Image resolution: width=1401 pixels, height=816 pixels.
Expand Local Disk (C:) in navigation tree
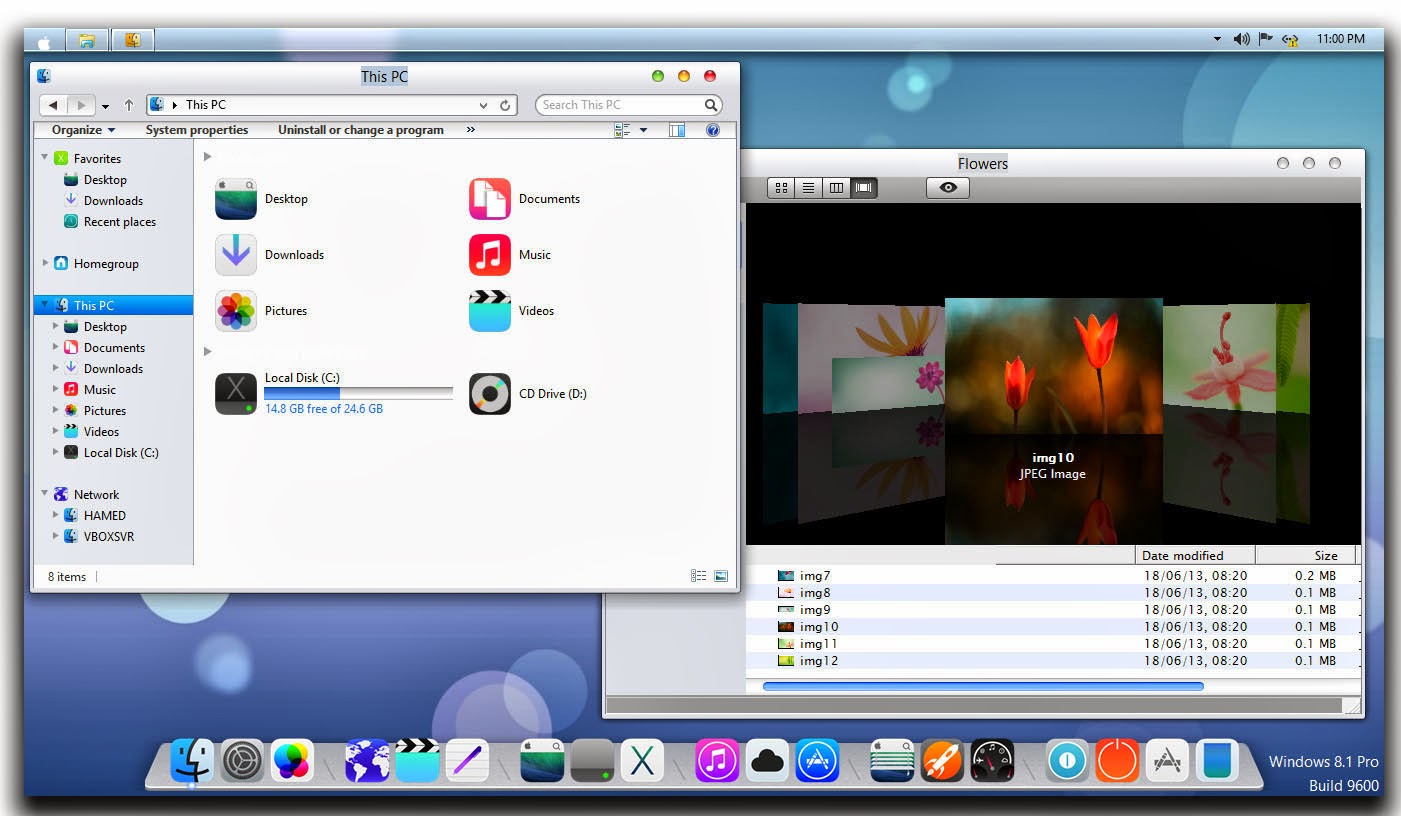(x=56, y=452)
